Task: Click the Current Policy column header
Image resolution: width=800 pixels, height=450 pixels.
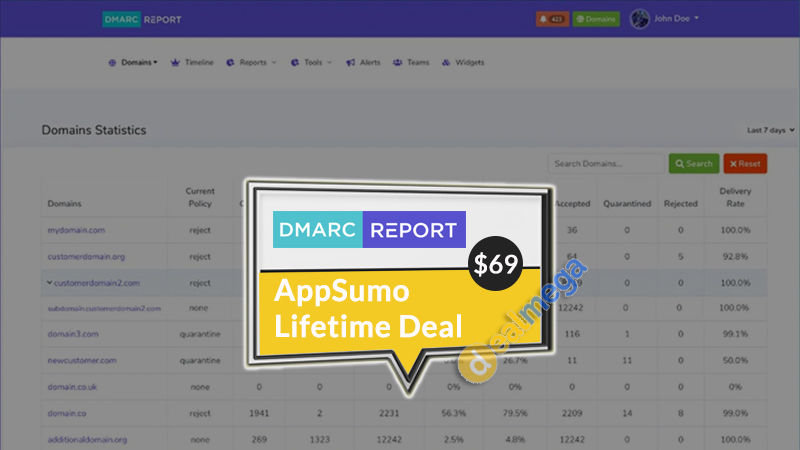Action: (200, 197)
